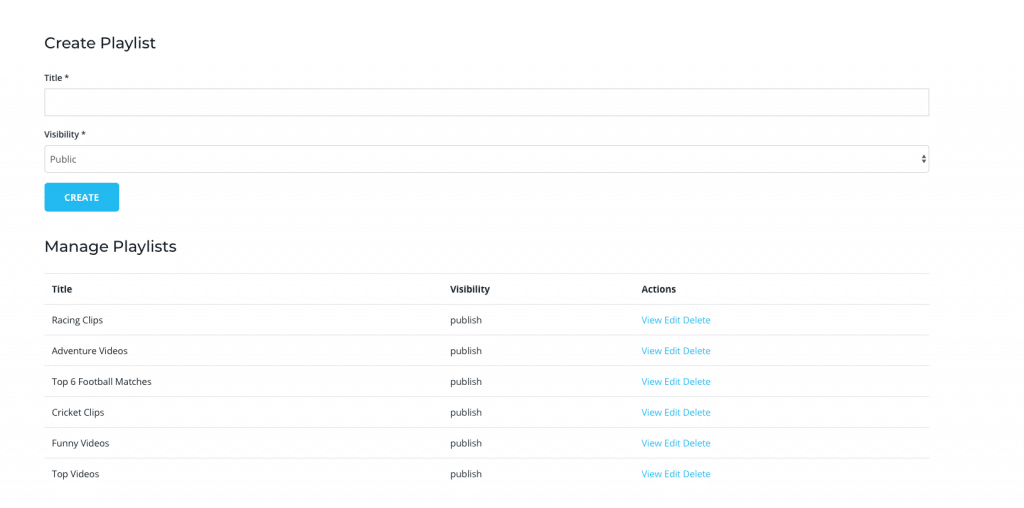Select the 'Top 6 Football Matches' title text
Image resolution: width=1024 pixels, height=508 pixels.
(101, 381)
